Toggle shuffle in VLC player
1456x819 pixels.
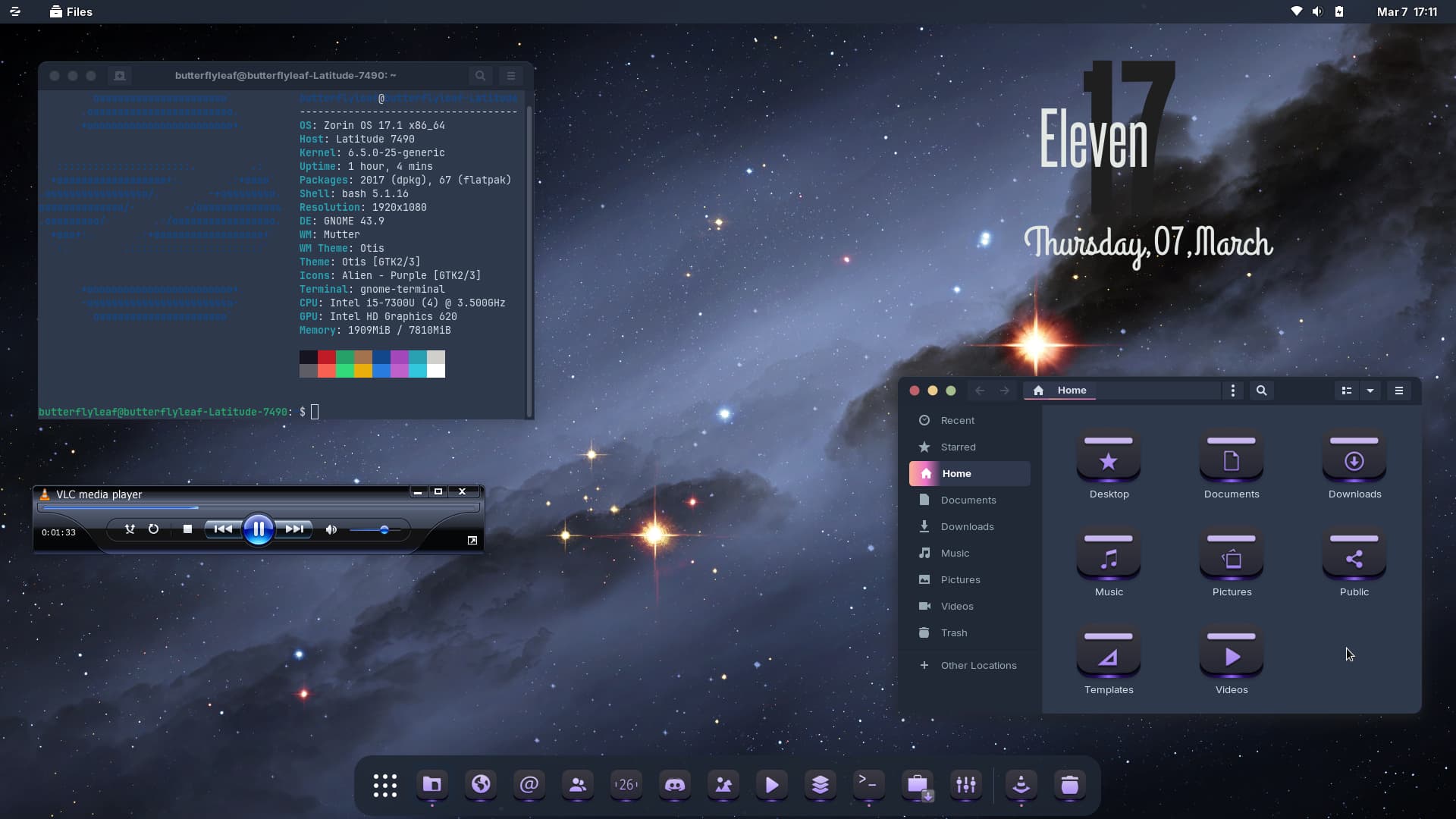pyautogui.click(x=130, y=529)
